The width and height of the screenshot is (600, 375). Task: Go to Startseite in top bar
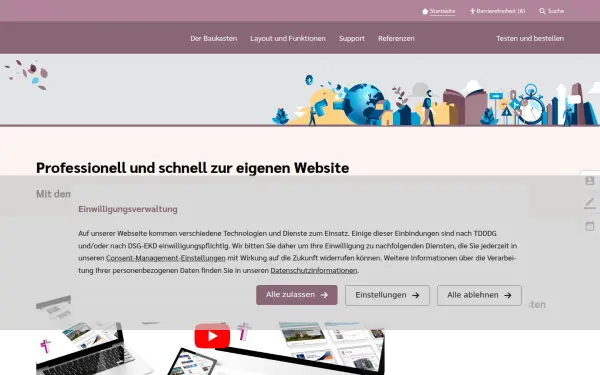(442, 11)
